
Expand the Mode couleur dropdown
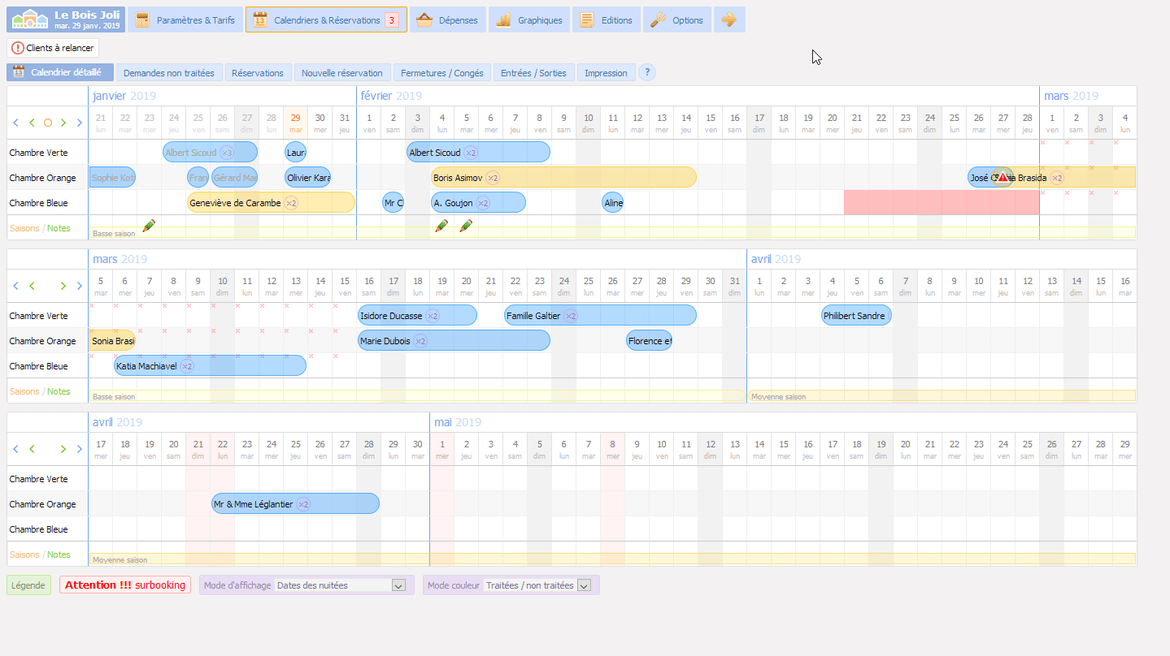584,586
